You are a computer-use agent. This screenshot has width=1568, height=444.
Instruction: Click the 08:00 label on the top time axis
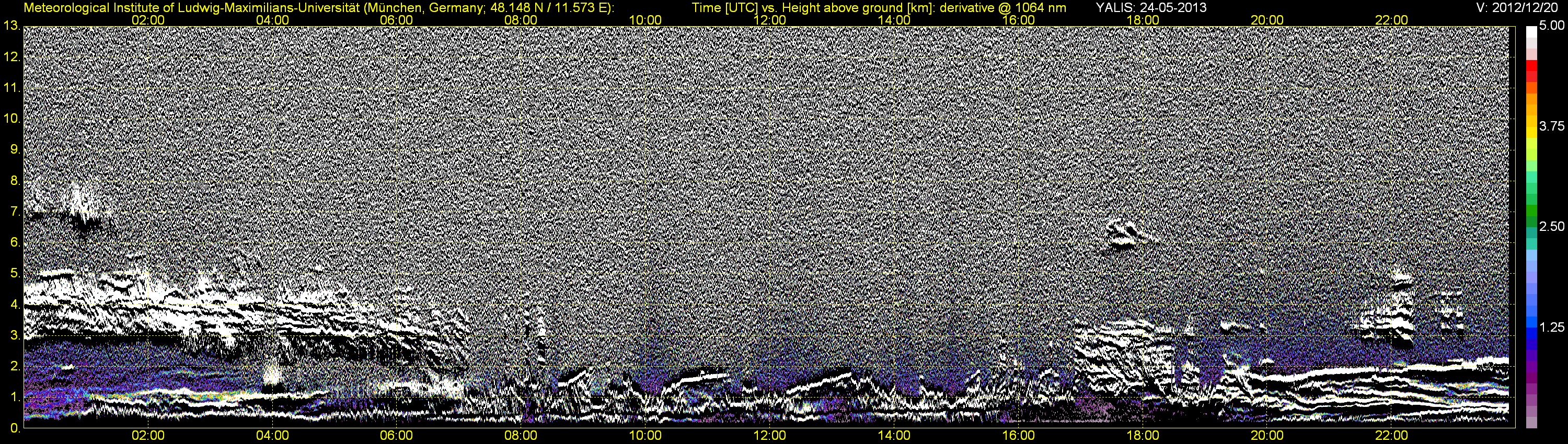click(x=521, y=20)
